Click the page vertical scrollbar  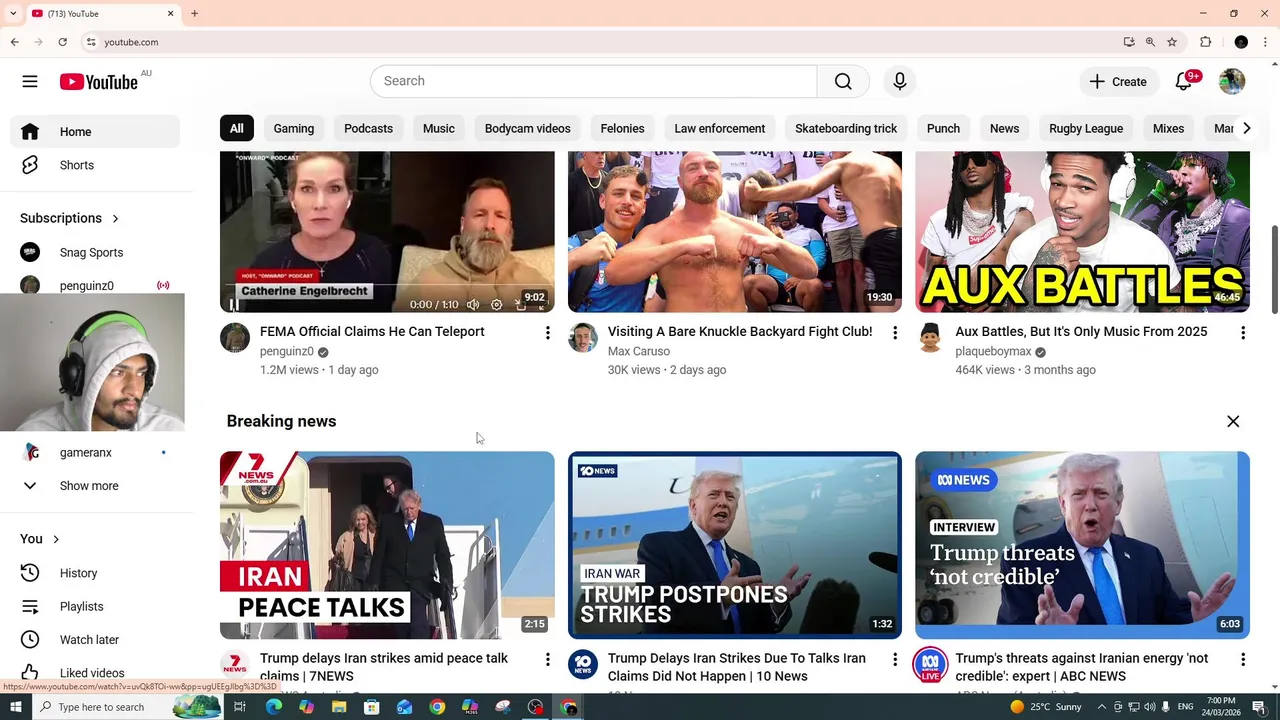tap(1274, 270)
